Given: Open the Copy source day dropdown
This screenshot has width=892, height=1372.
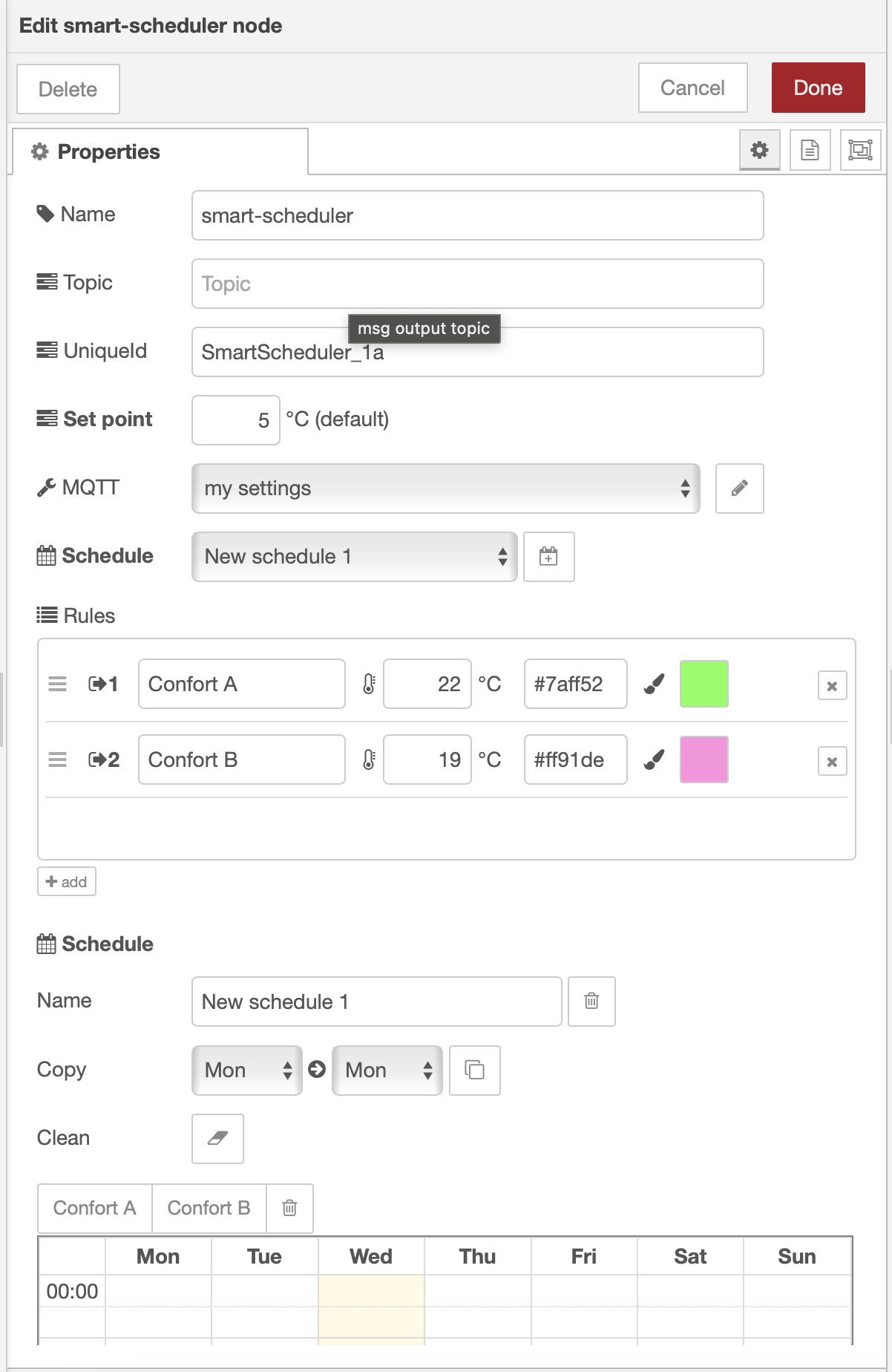Looking at the screenshot, I should coord(246,1070).
